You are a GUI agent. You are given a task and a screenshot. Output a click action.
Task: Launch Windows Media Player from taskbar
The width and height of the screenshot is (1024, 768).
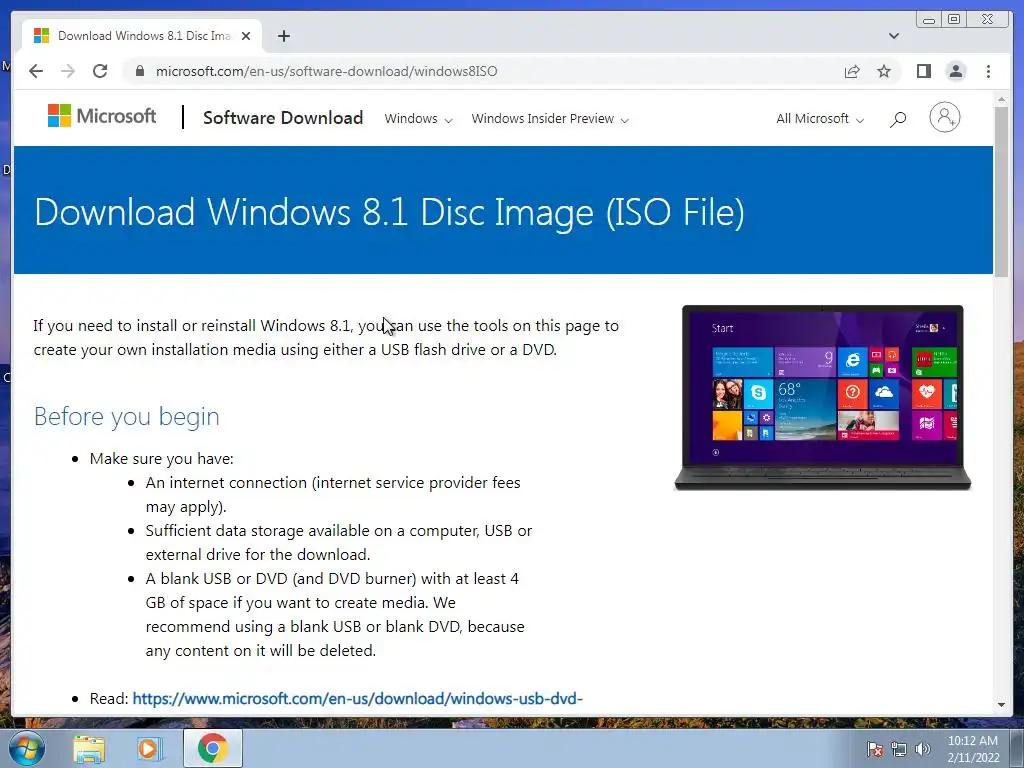click(149, 748)
